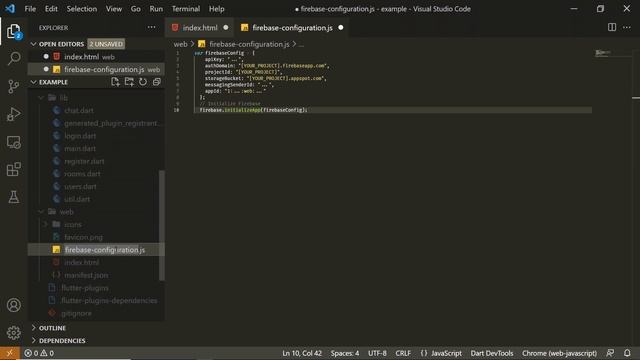Click the New Folder icon in EXAMPLE header
This screenshot has width=640, height=360.
[129, 82]
